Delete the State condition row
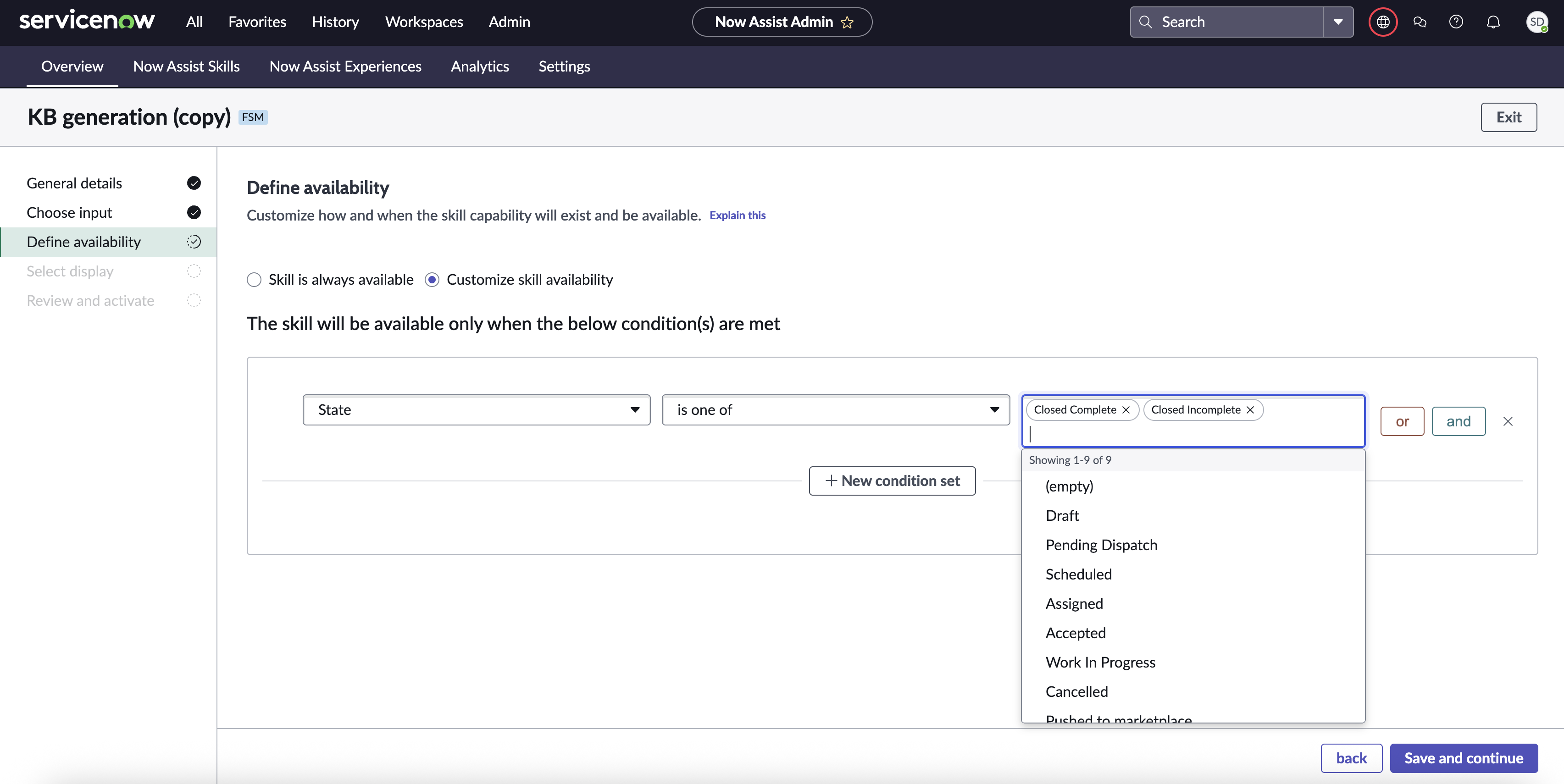The width and height of the screenshot is (1564, 784). [1508, 421]
